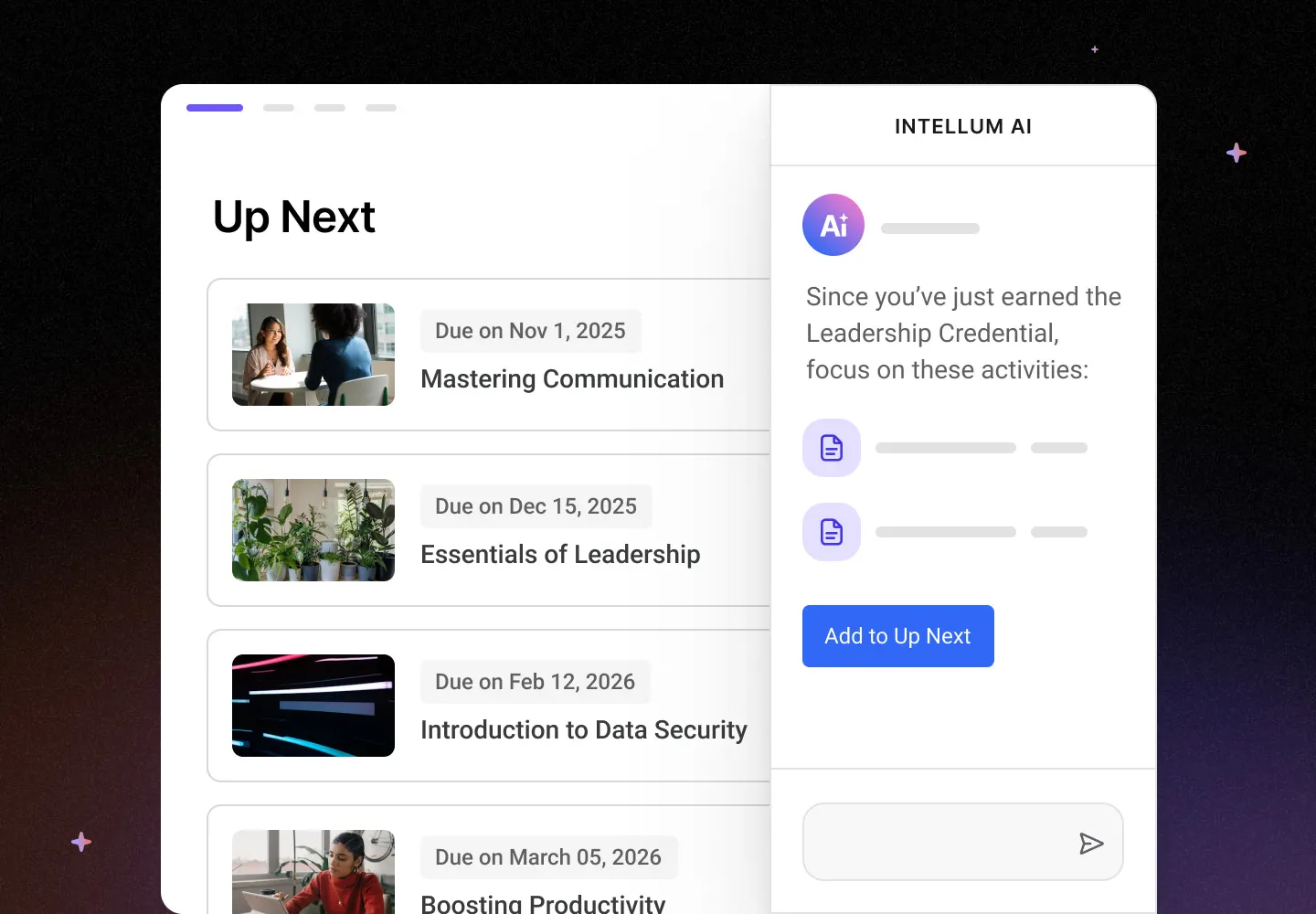Select the first recommended activity document icon
This screenshot has height=914, width=1316.
coord(831,448)
